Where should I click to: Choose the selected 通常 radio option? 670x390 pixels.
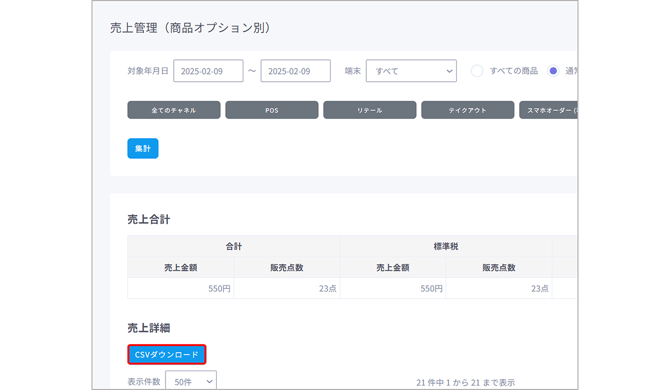[x=553, y=71]
